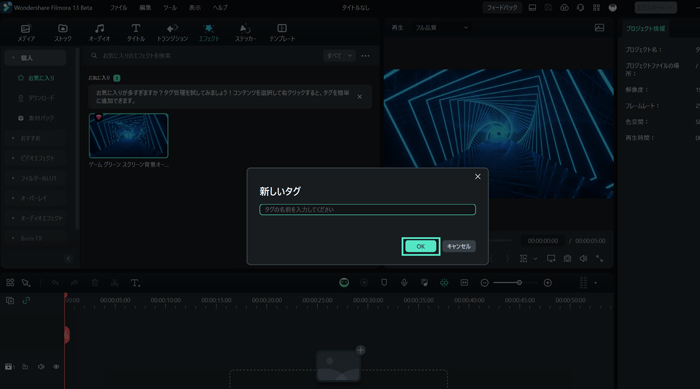
Task: Mute the video track speaker icon
Action: click(x=41, y=367)
